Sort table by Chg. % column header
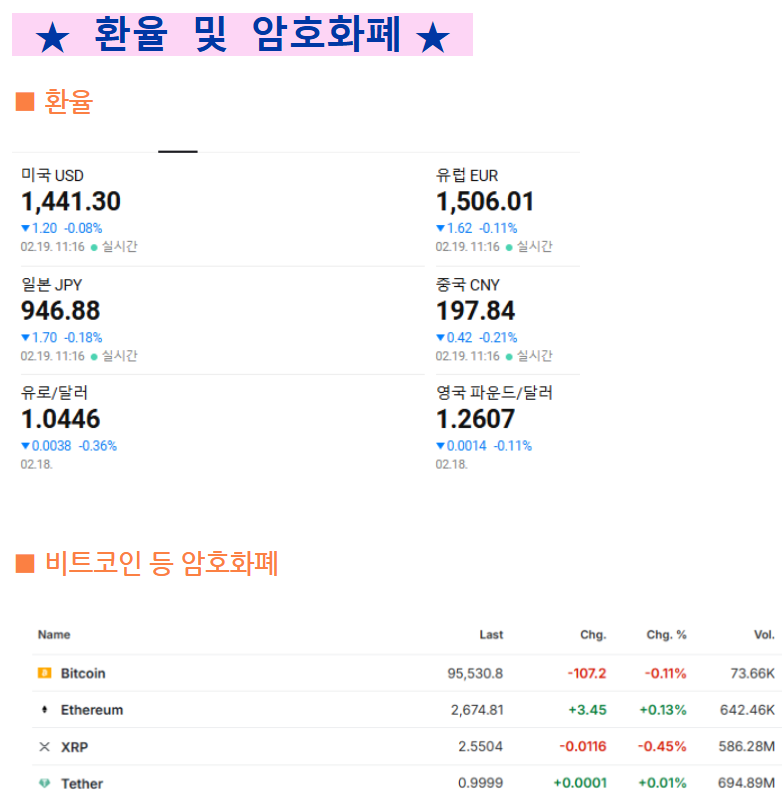 pos(666,635)
